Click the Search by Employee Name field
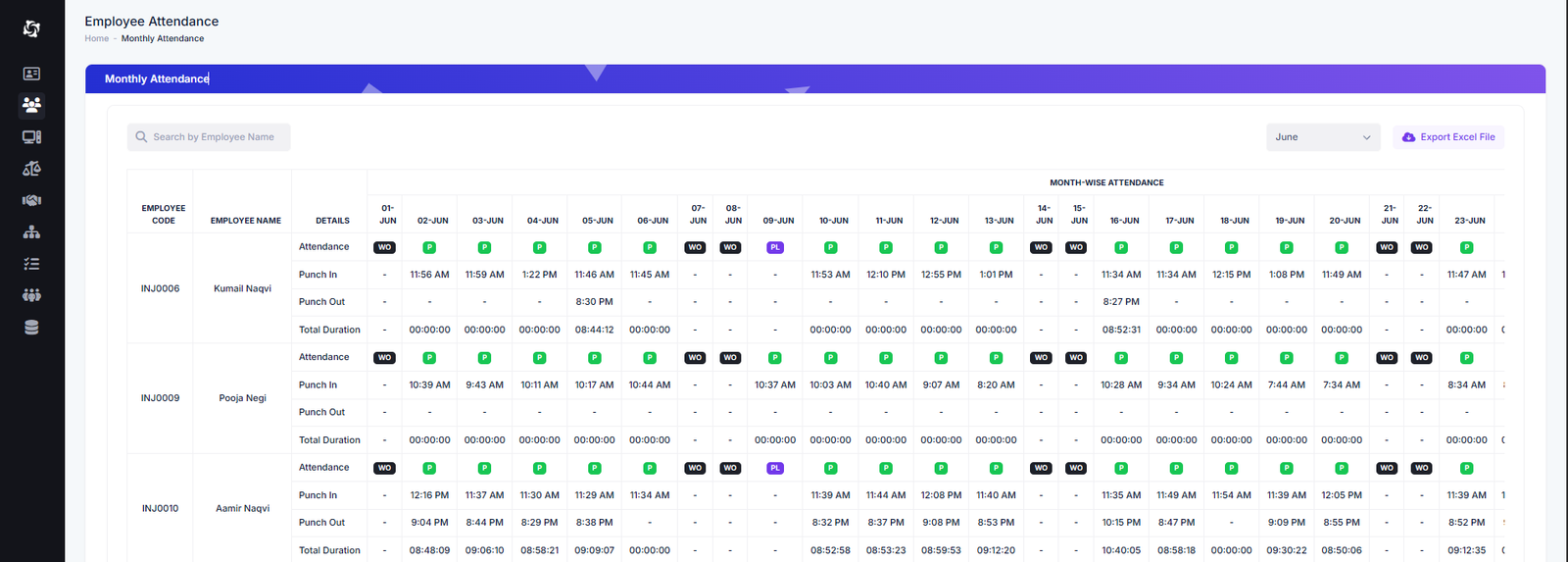Screen dimensions: 1568x562 [x=209, y=137]
